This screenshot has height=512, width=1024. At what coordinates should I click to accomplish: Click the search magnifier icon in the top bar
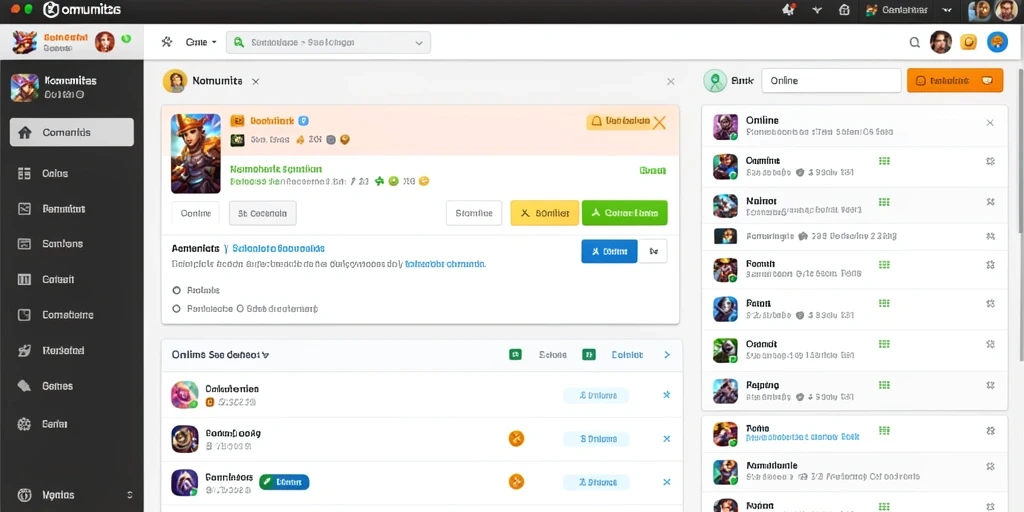(914, 42)
